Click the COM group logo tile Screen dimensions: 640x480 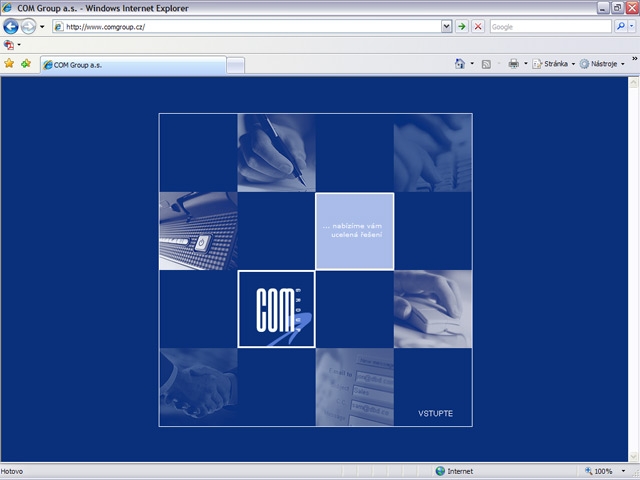coord(276,309)
